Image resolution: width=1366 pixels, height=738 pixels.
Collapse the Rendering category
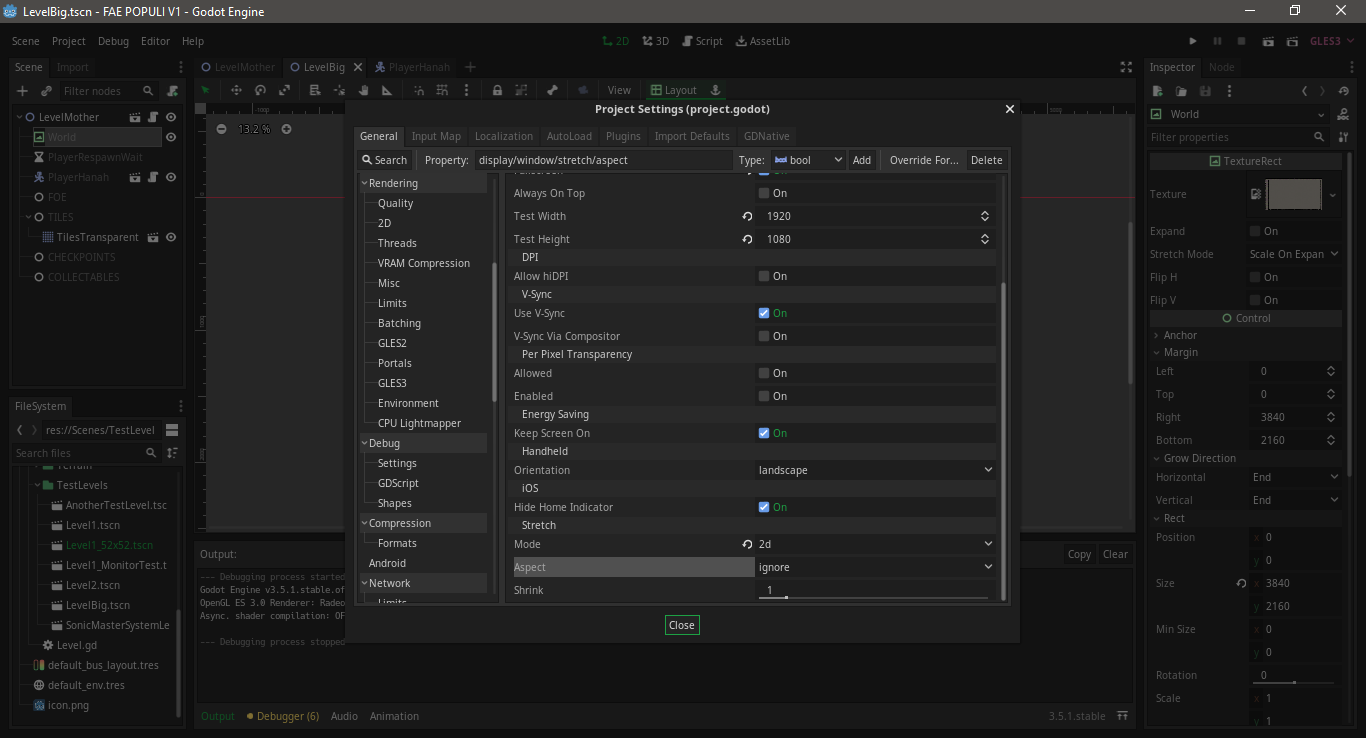point(365,183)
